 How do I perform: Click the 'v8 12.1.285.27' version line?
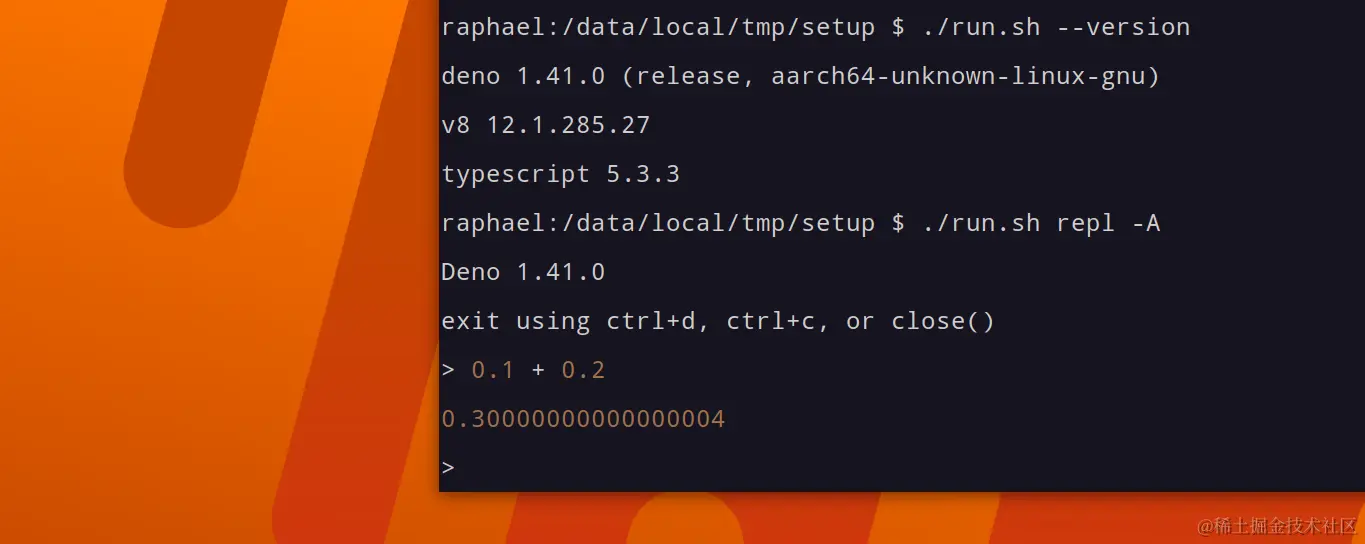coord(545,125)
